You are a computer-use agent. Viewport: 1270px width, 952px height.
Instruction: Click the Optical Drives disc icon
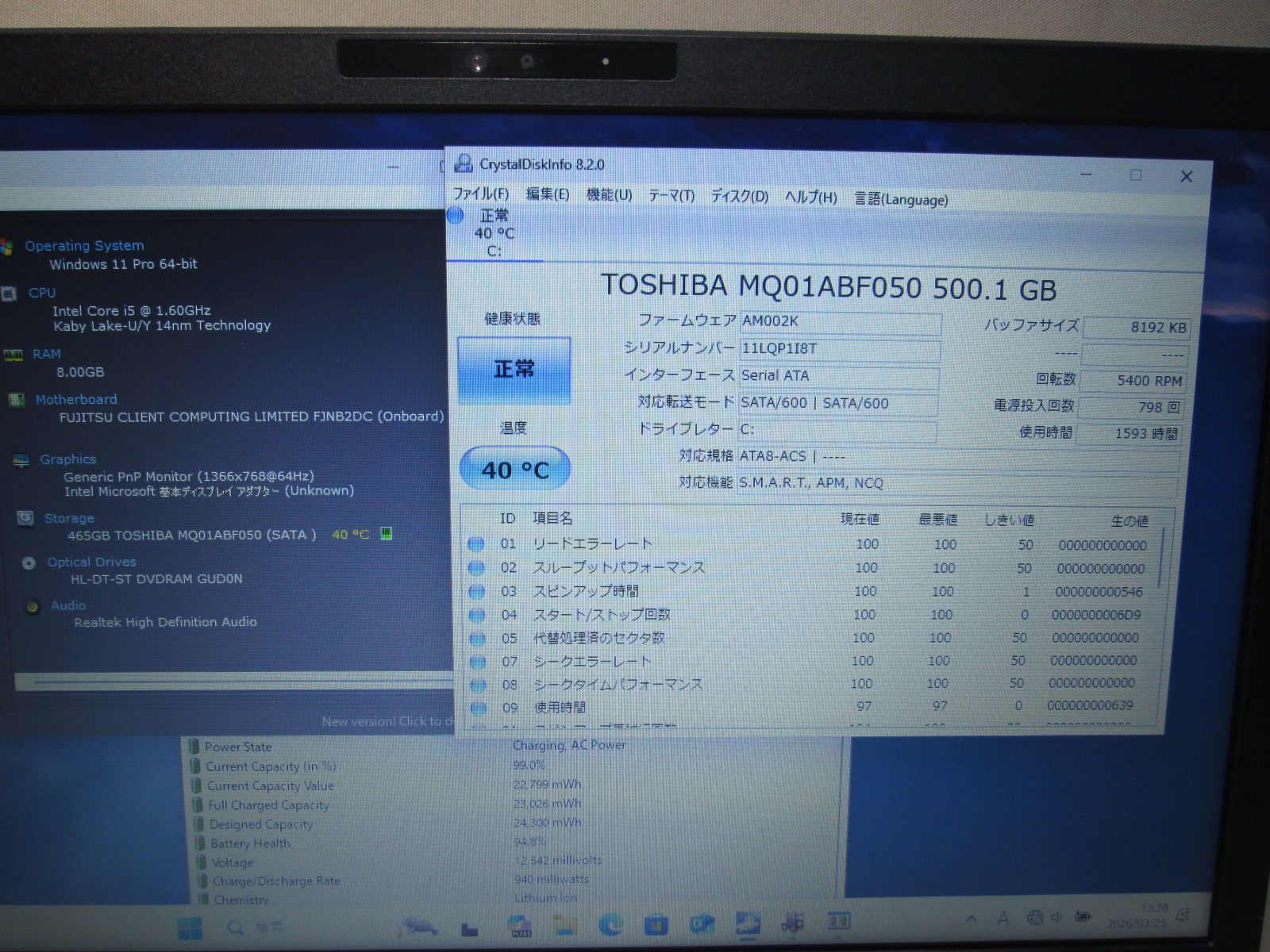[x=29, y=562]
